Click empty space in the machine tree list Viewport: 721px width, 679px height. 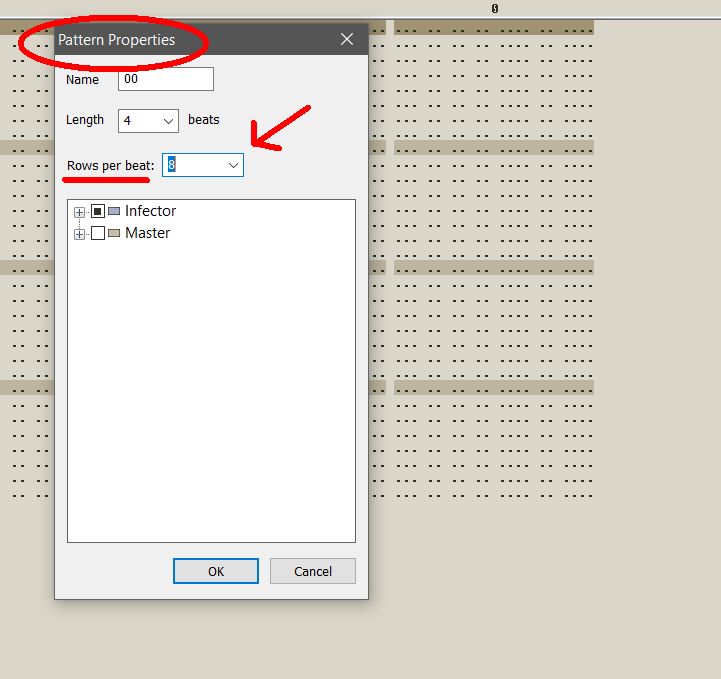point(210,400)
